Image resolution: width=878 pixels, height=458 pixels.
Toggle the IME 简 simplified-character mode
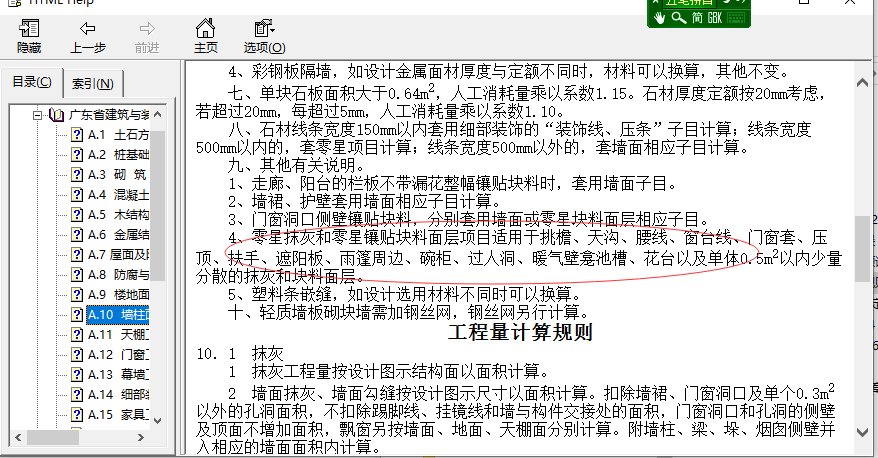click(x=697, y=18)
